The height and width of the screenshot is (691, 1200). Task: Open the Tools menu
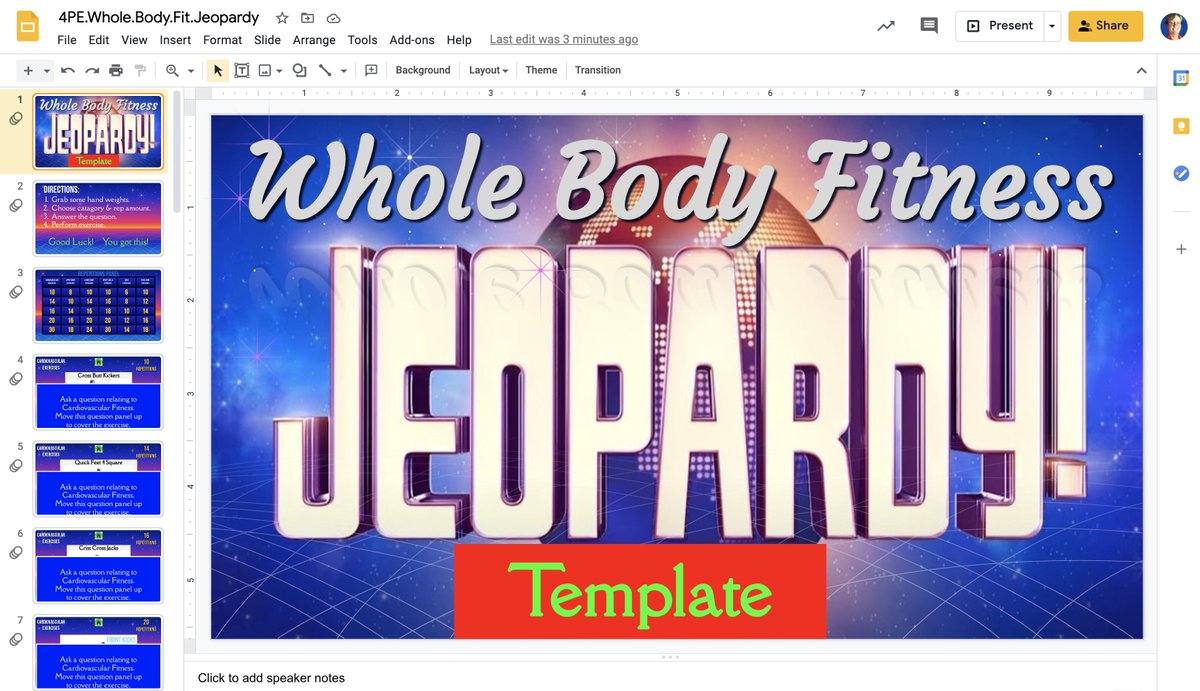click(x=362, y=40)
